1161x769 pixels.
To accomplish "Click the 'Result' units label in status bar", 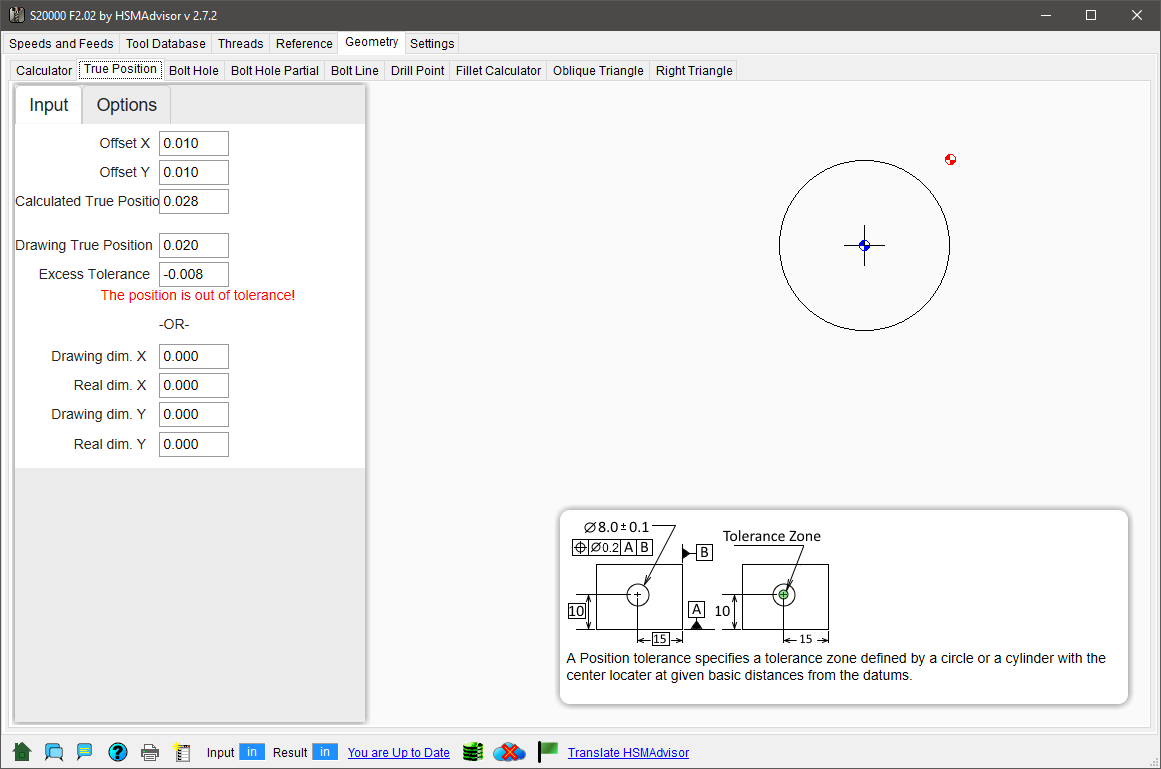I will click(x=290, y=753).
